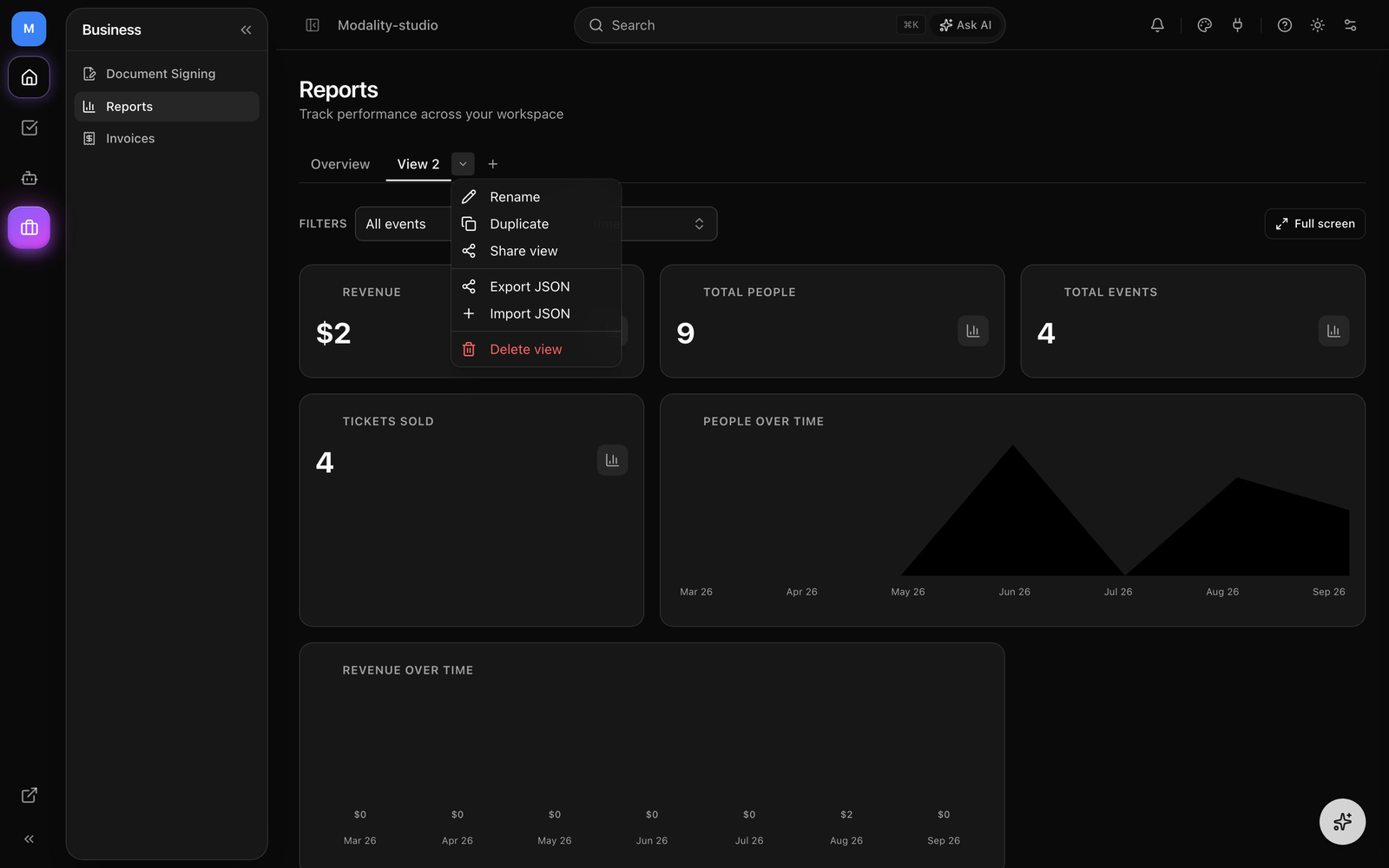The width and height of the screenshot is (1389, 868).
Task: Open chart icon on Total People card
Action: 972,331
